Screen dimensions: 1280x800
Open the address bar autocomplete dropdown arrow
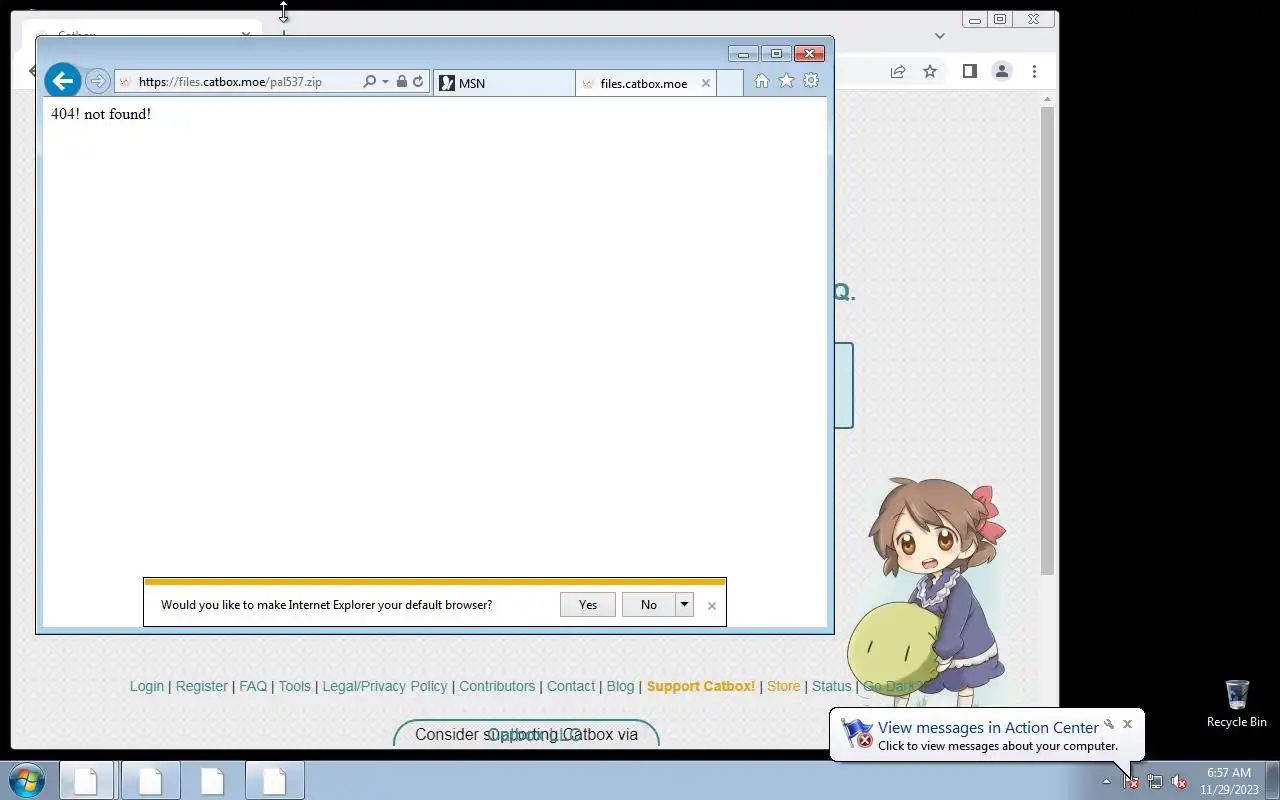point(385,82)
